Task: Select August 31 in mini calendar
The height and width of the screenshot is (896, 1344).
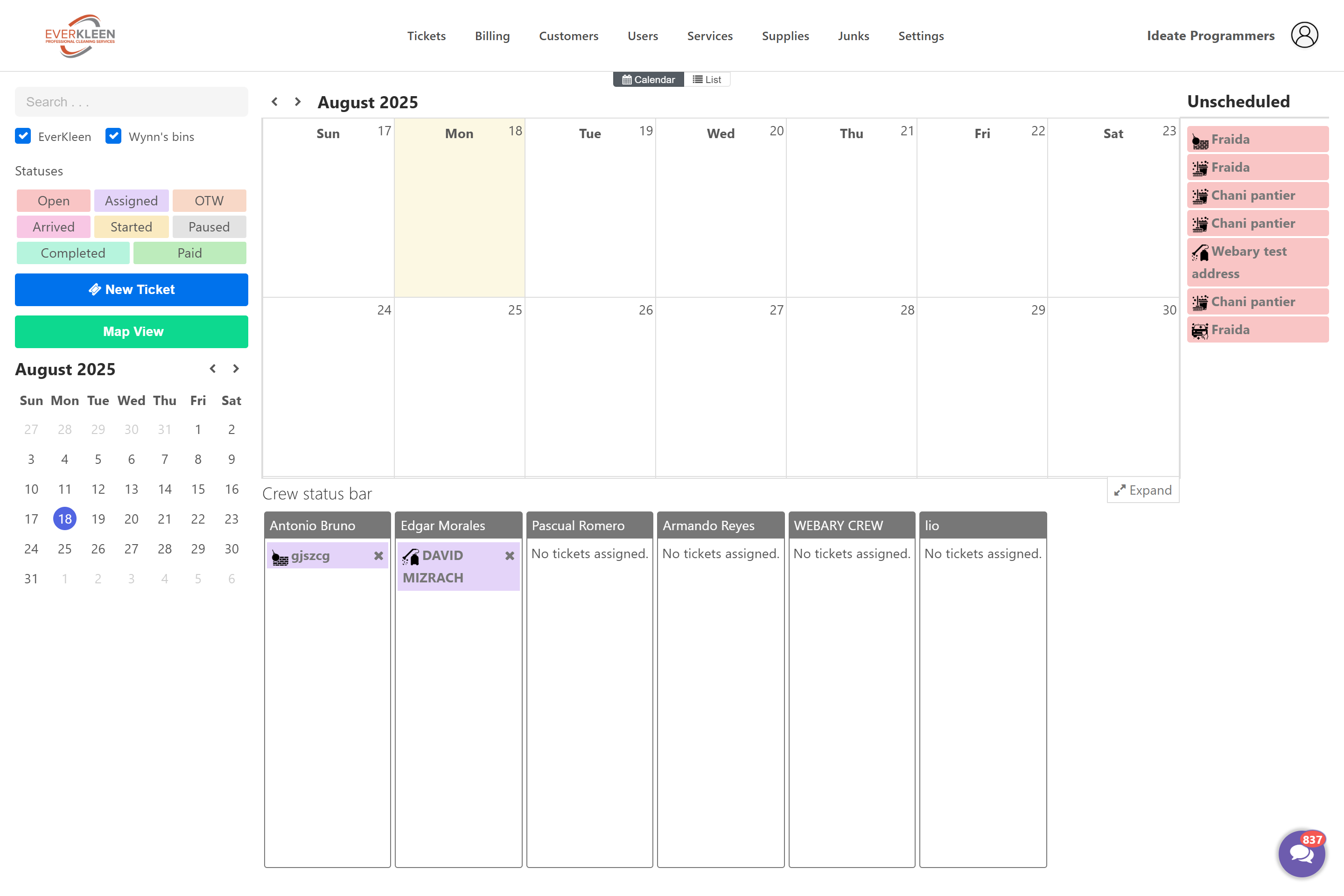Action: coord(31,579)
